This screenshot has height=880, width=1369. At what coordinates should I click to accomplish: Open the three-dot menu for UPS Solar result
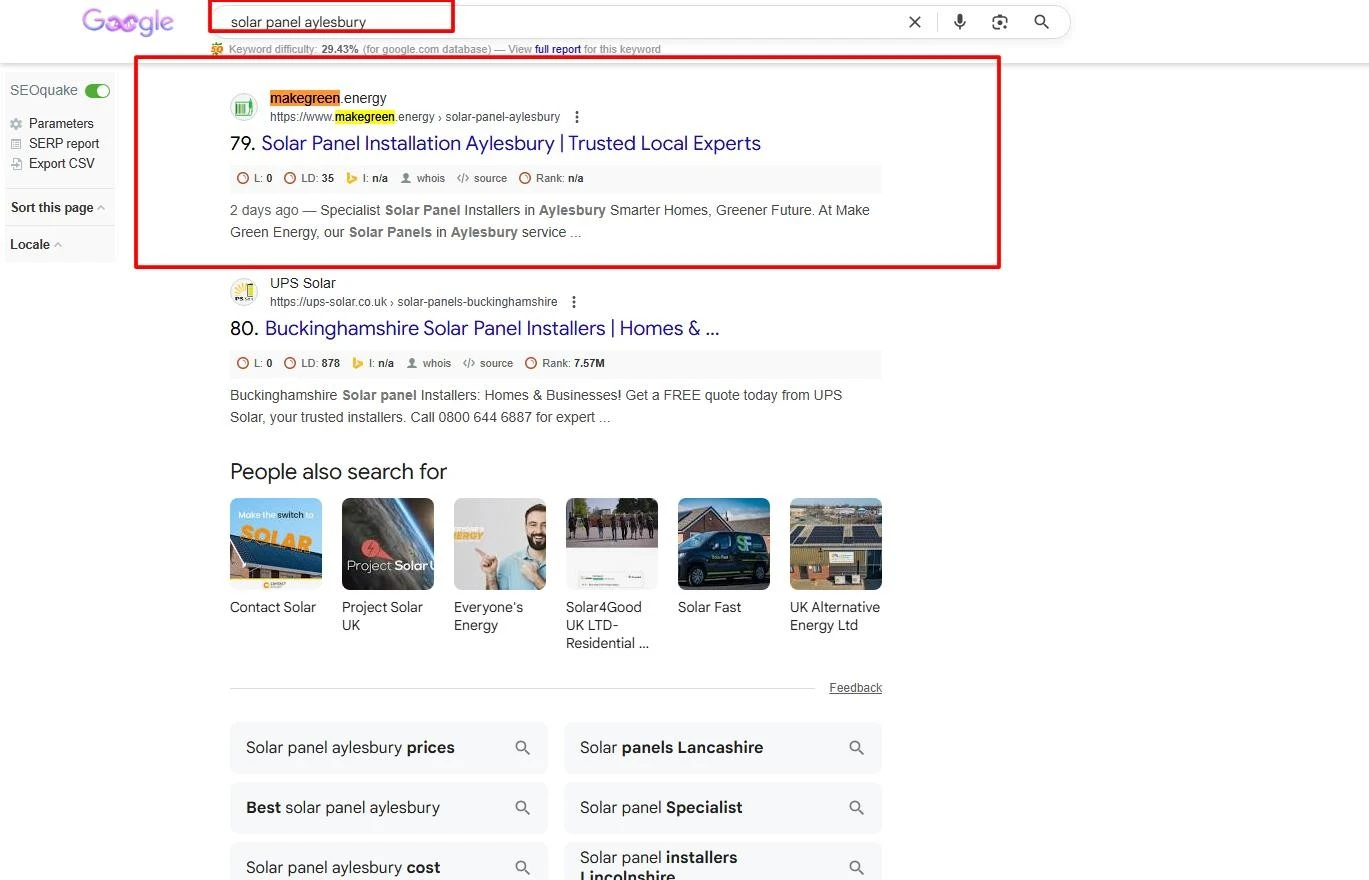click(573, 302)
